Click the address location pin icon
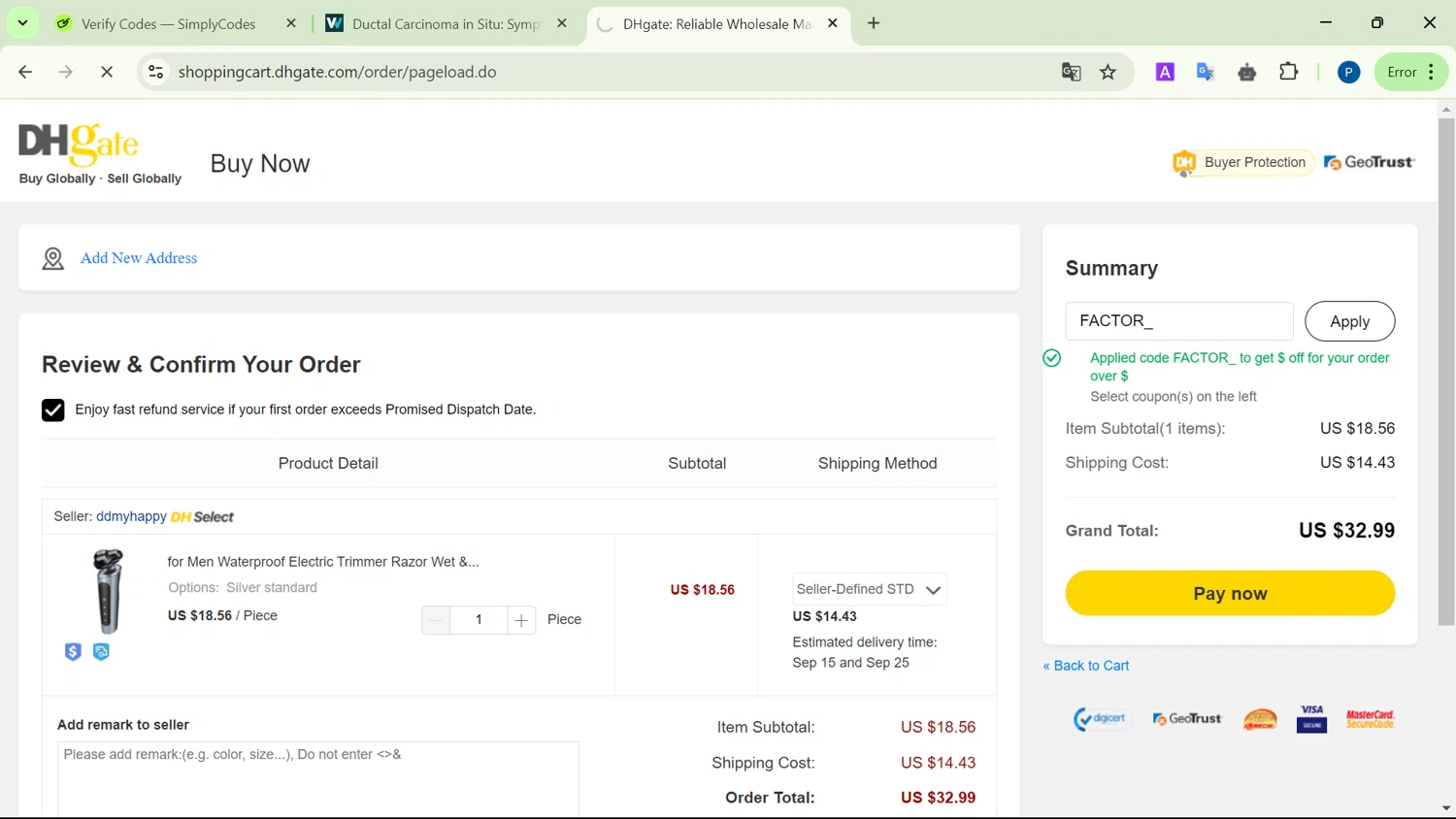This screenshot has width=1456, height=819. (x=53, y=258)
